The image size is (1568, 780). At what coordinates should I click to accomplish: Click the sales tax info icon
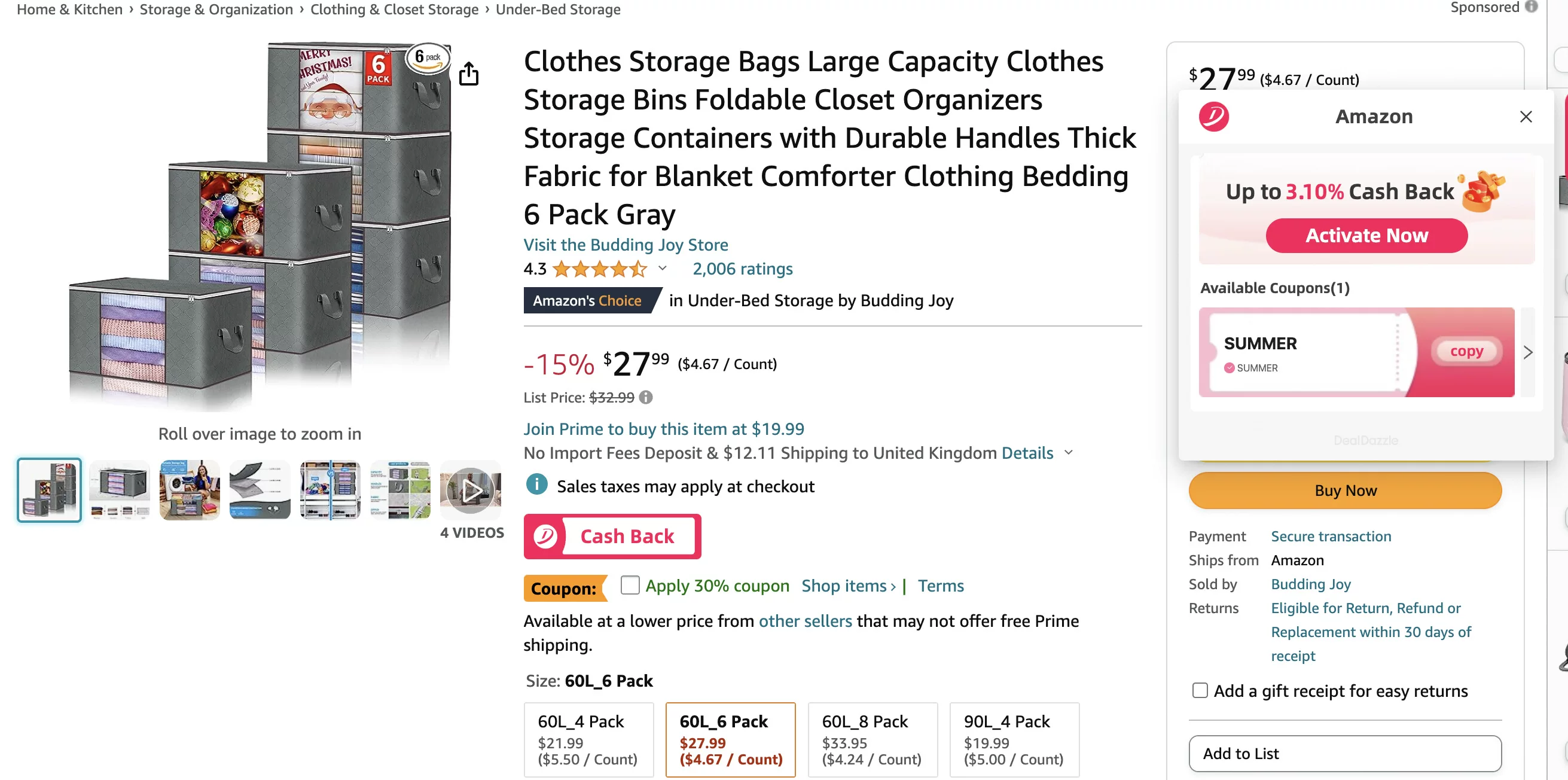point(536,485)
